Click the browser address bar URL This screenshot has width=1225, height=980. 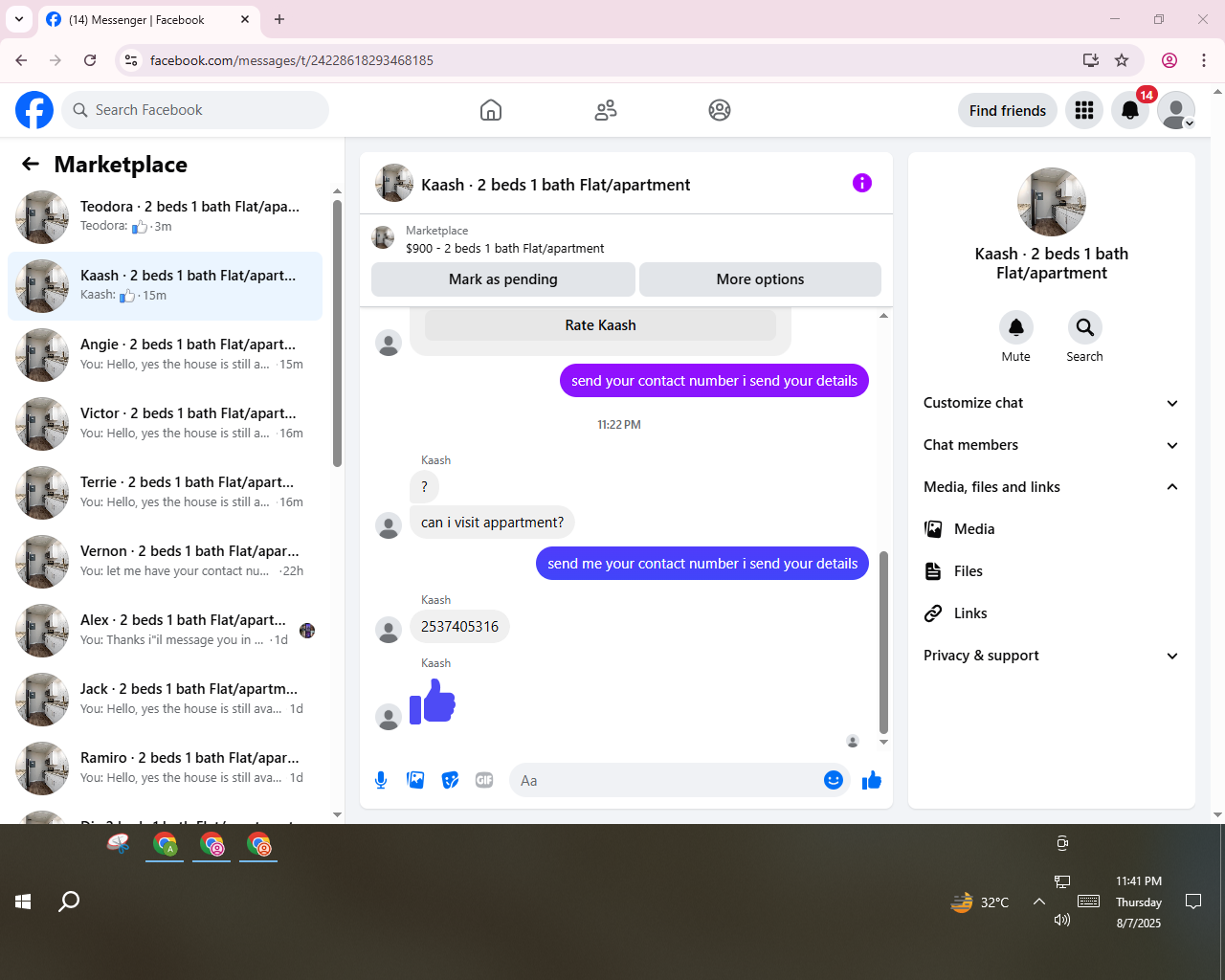coord(292,60)
